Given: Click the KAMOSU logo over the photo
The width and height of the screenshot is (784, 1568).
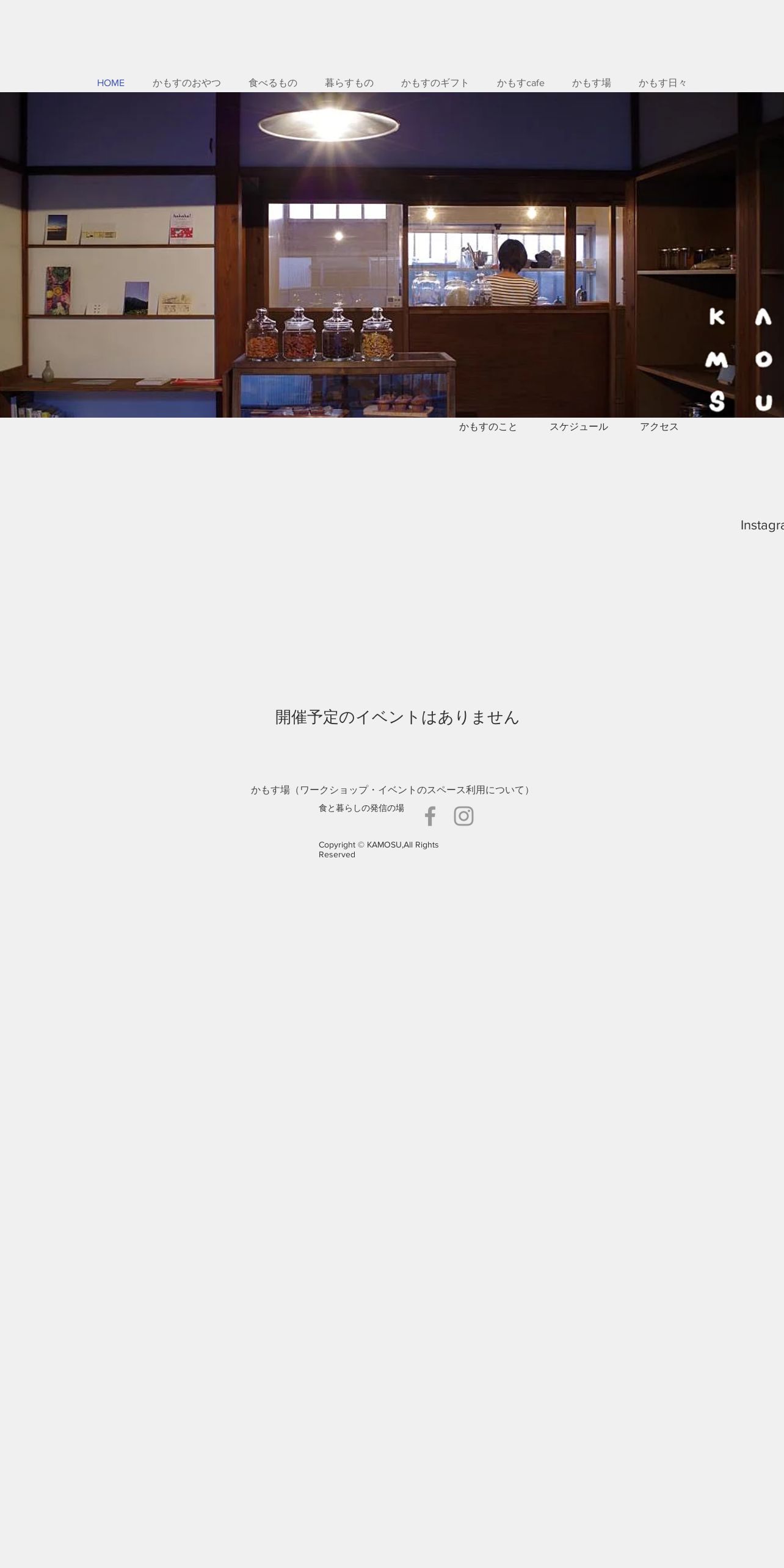Looking at the screenshot, I should coord(740,360).
